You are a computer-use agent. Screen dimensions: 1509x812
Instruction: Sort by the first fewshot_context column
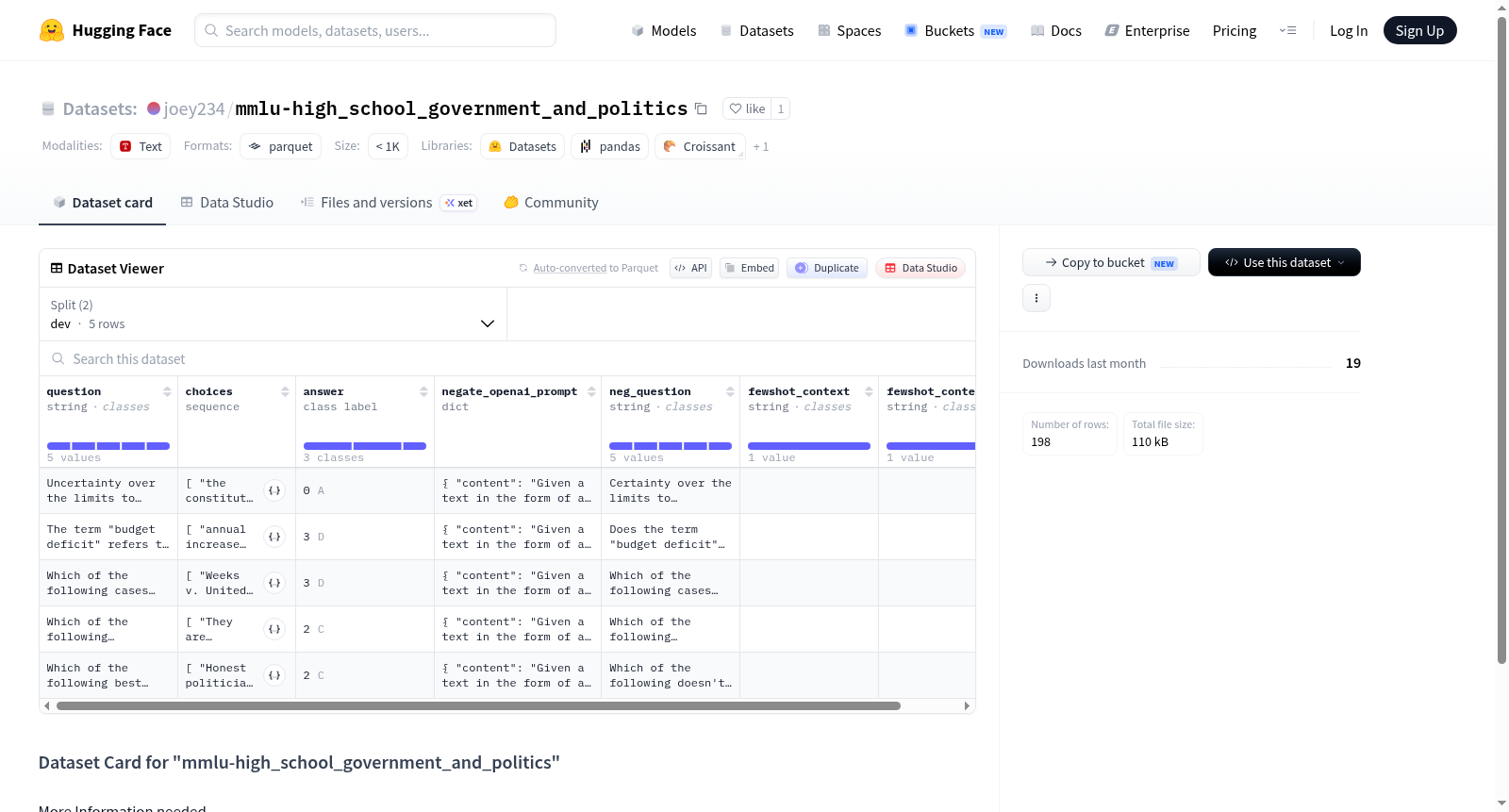pos(869,391)
